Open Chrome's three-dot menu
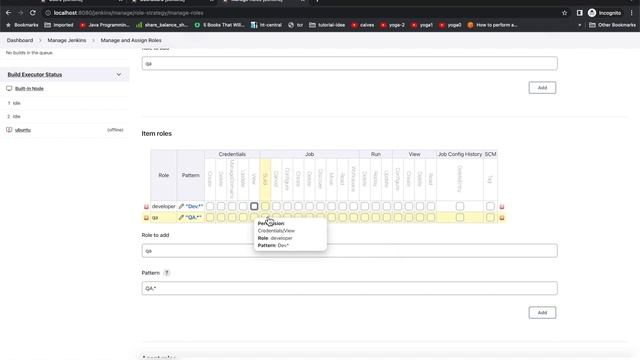640x360 pixels. [x=631, y=13]
